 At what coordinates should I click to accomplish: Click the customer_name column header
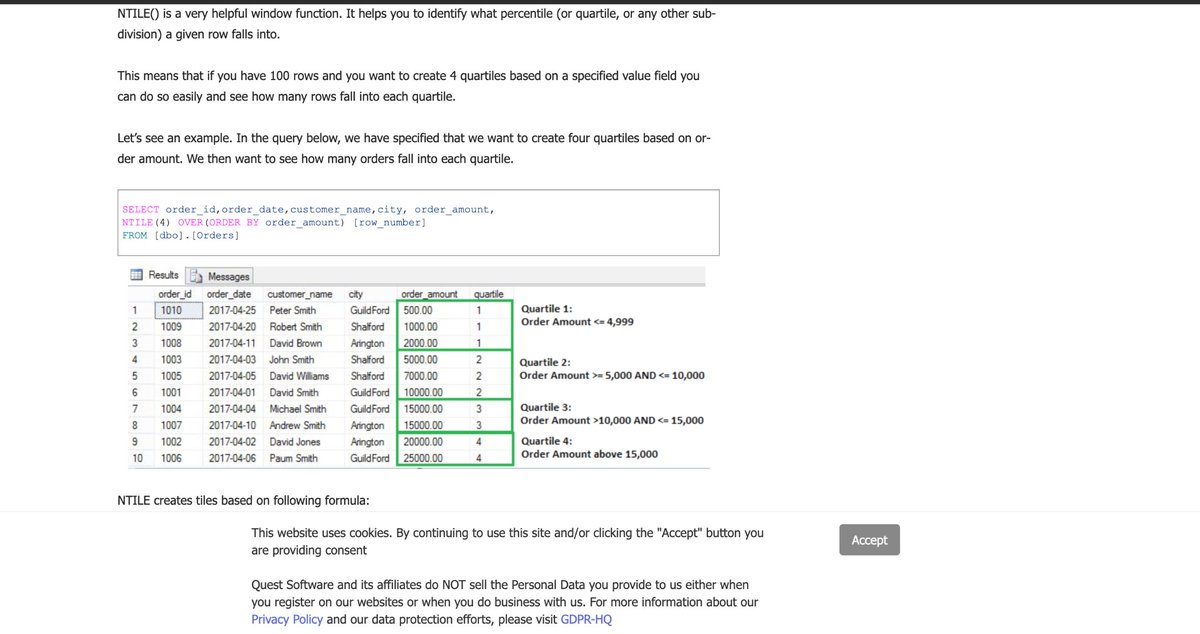click(x=300, y=294)
